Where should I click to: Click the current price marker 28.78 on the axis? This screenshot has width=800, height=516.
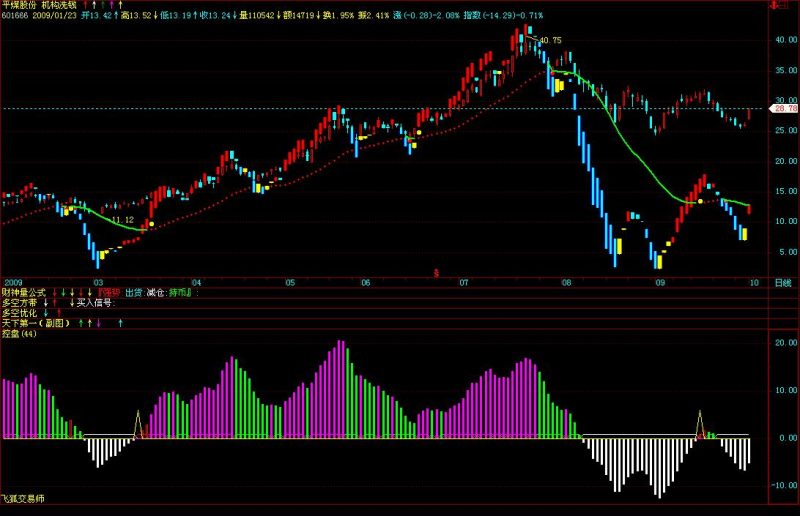tap(785, 109)
